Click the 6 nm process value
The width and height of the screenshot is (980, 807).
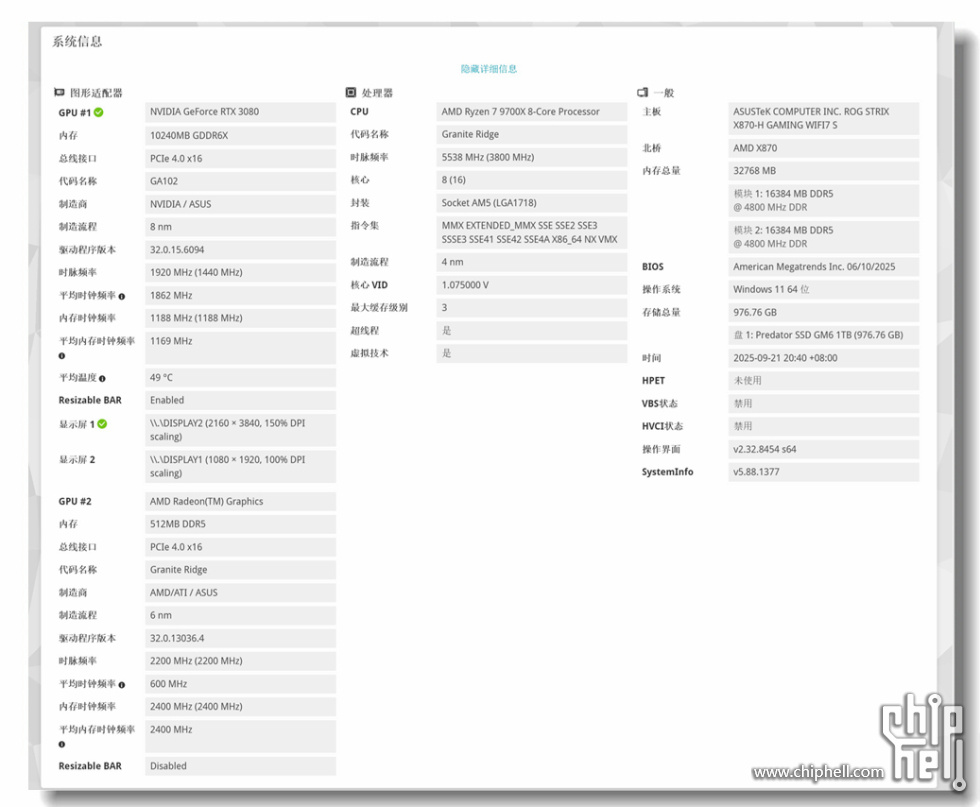[x=241, y=615]
